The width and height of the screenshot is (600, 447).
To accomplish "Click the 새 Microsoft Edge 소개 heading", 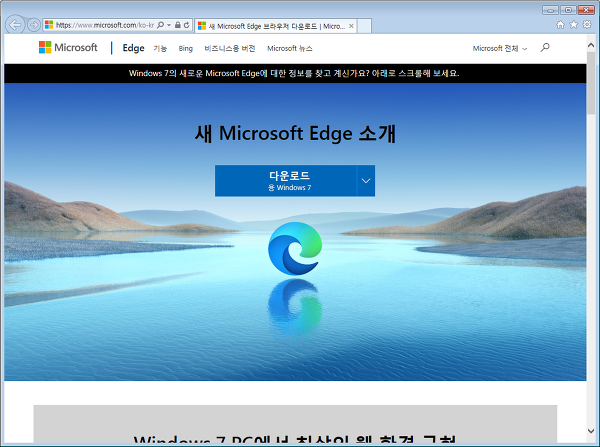I will coord(295,133).
